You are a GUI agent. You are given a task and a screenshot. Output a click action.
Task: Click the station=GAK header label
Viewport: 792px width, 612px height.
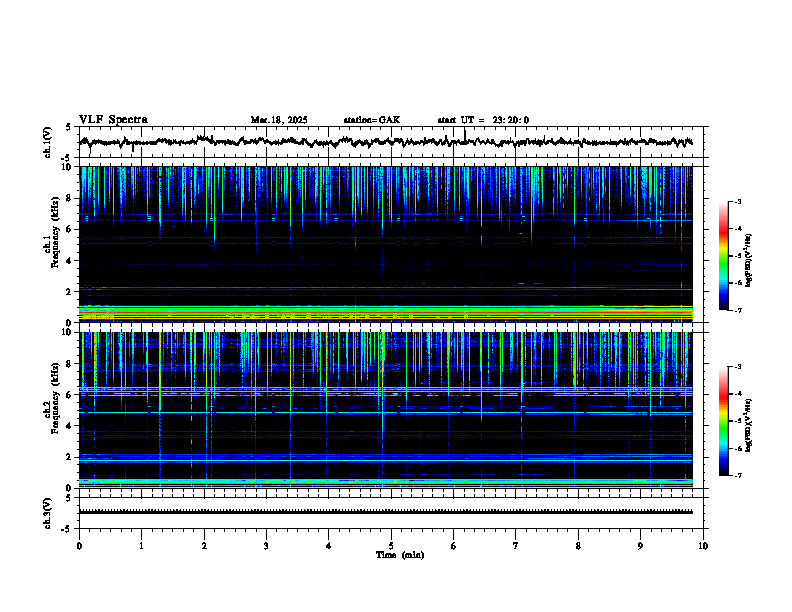pyautogui.click(x=372, y=120)
